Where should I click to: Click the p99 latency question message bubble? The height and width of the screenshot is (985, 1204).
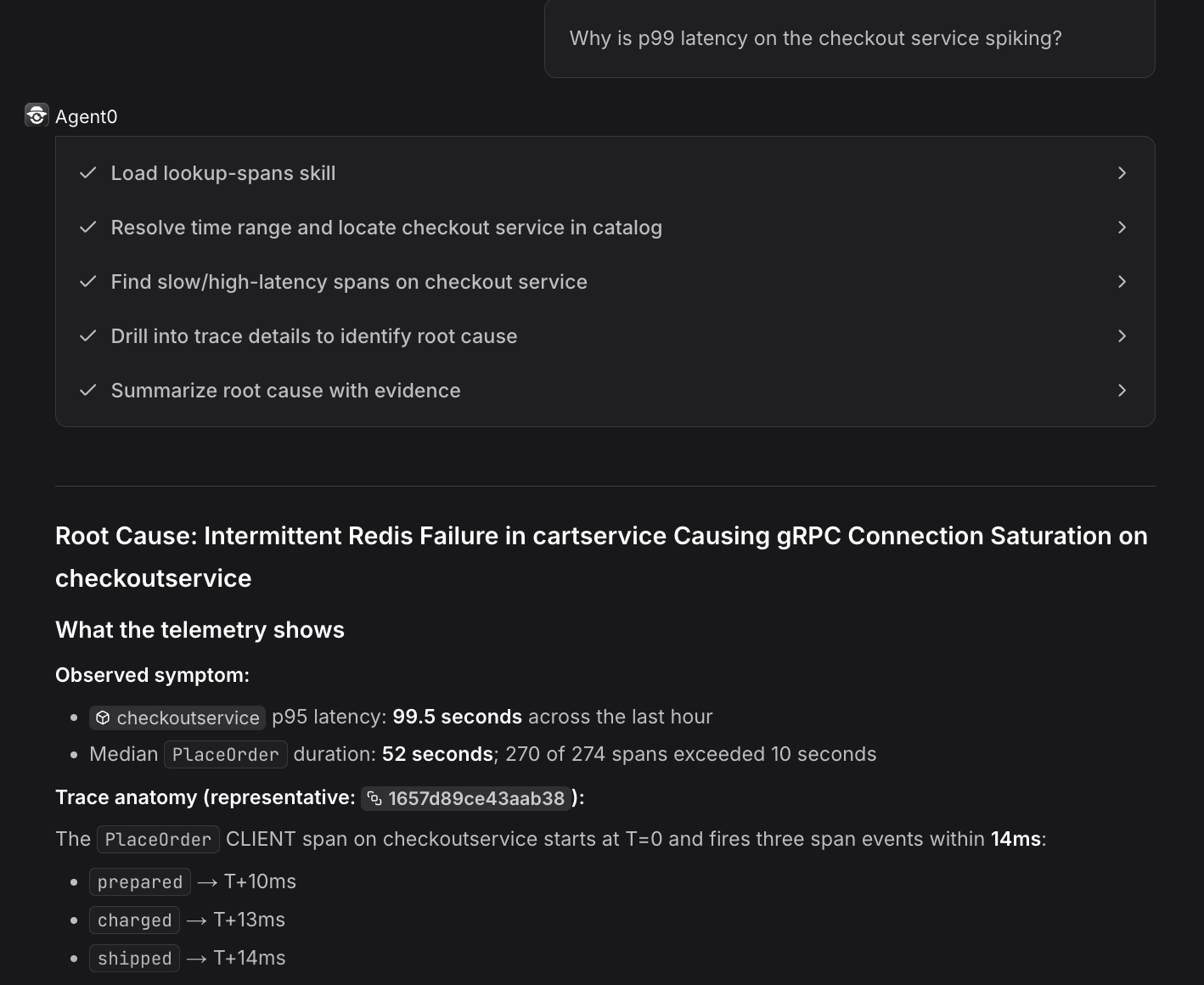click(850, 39)
